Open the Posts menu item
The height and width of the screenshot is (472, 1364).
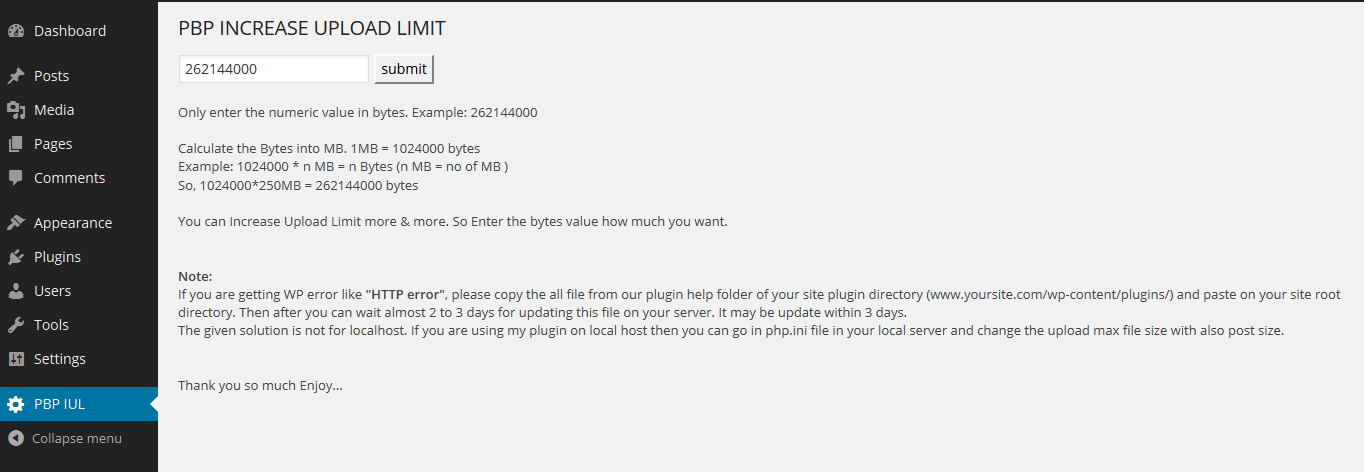79,76
